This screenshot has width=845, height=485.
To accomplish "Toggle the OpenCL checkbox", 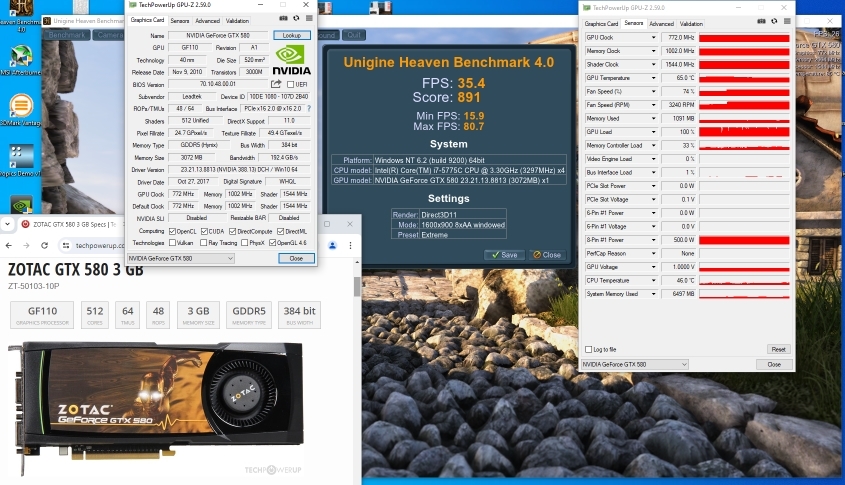I will [x=172, y=231].
